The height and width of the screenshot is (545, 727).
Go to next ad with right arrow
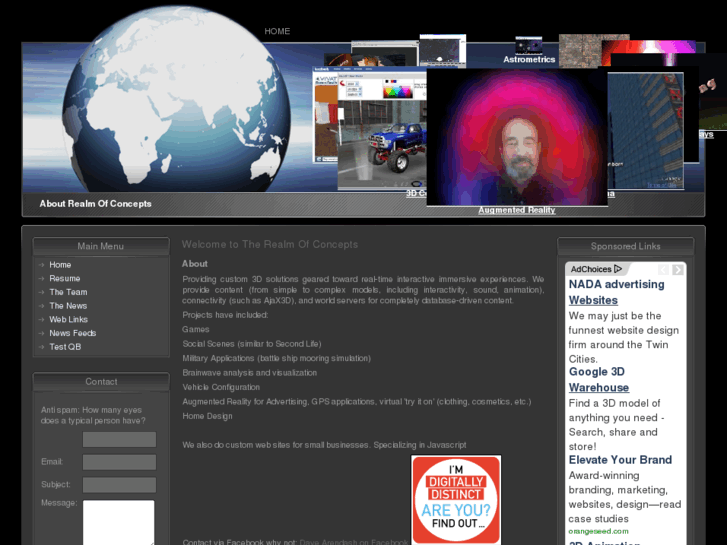[x=677, y=269]
